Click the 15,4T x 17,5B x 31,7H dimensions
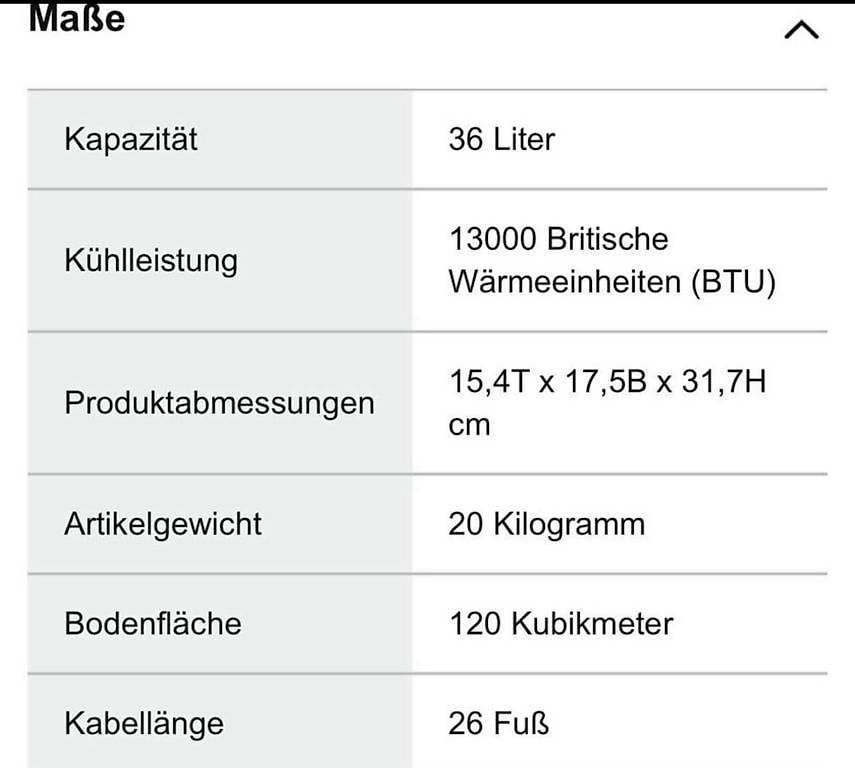Image resolution: width=855 pixels, height=768 pixels. [x=607, y=382]
